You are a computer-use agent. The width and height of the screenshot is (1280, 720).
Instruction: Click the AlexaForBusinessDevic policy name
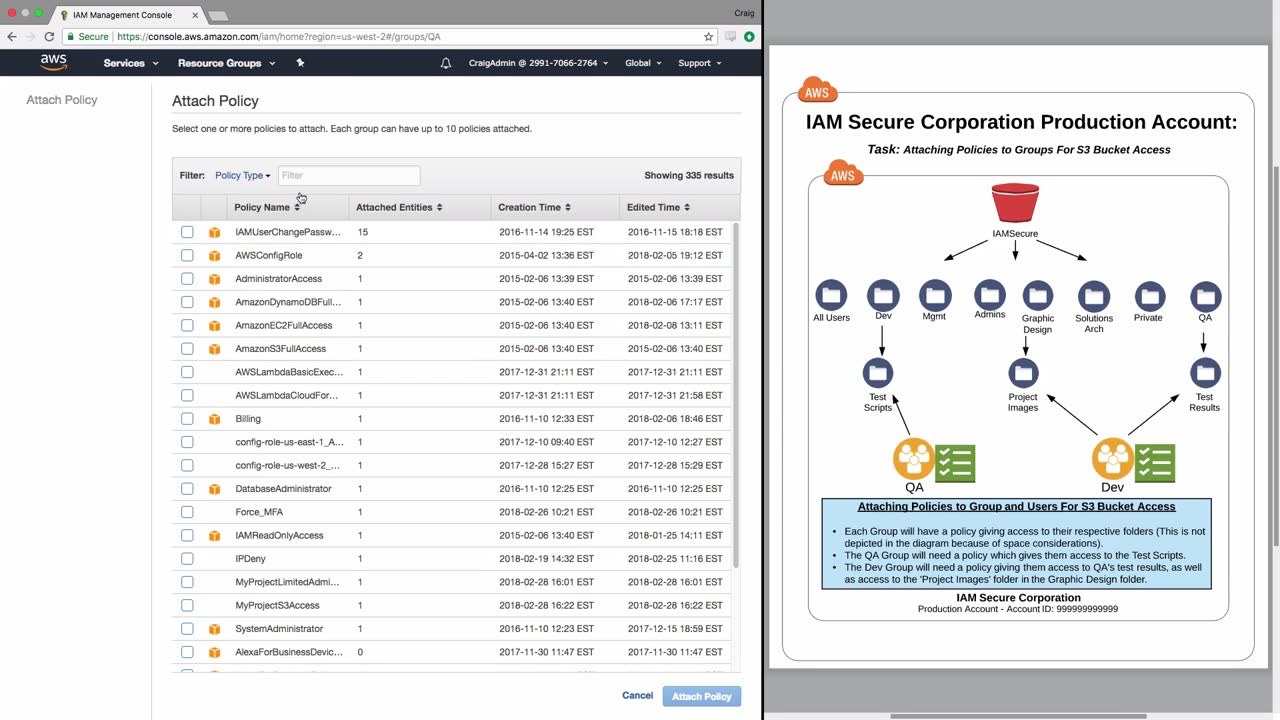tap(289, 652)
